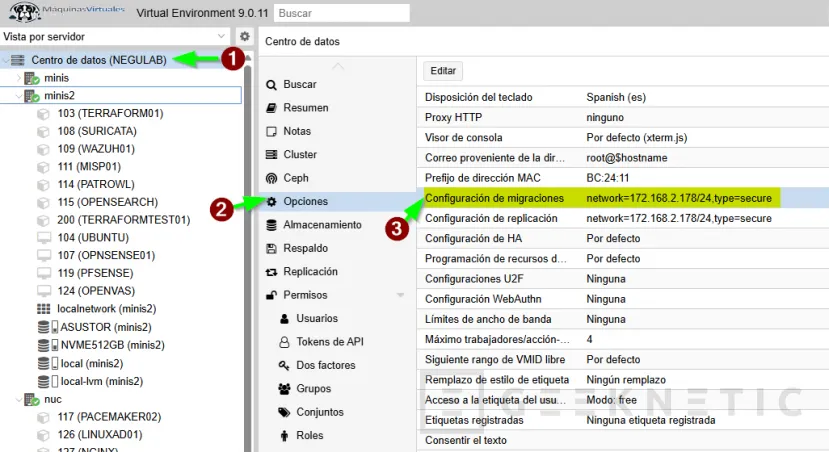Select the Configuración de HA row
Image resolution: width=829 pixels, height=452 pixels.
[x=623, y=238]
